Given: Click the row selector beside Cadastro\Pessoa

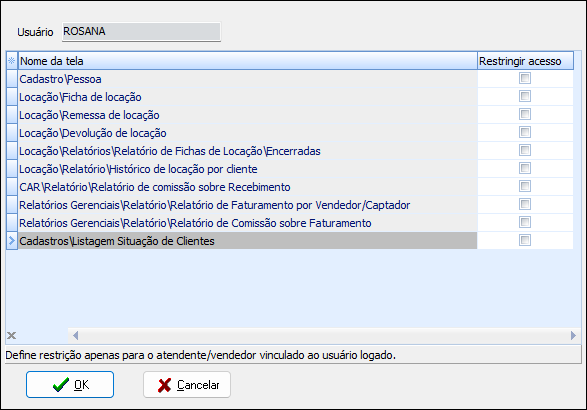Looking at the screenshot, I should coord(12,79).
